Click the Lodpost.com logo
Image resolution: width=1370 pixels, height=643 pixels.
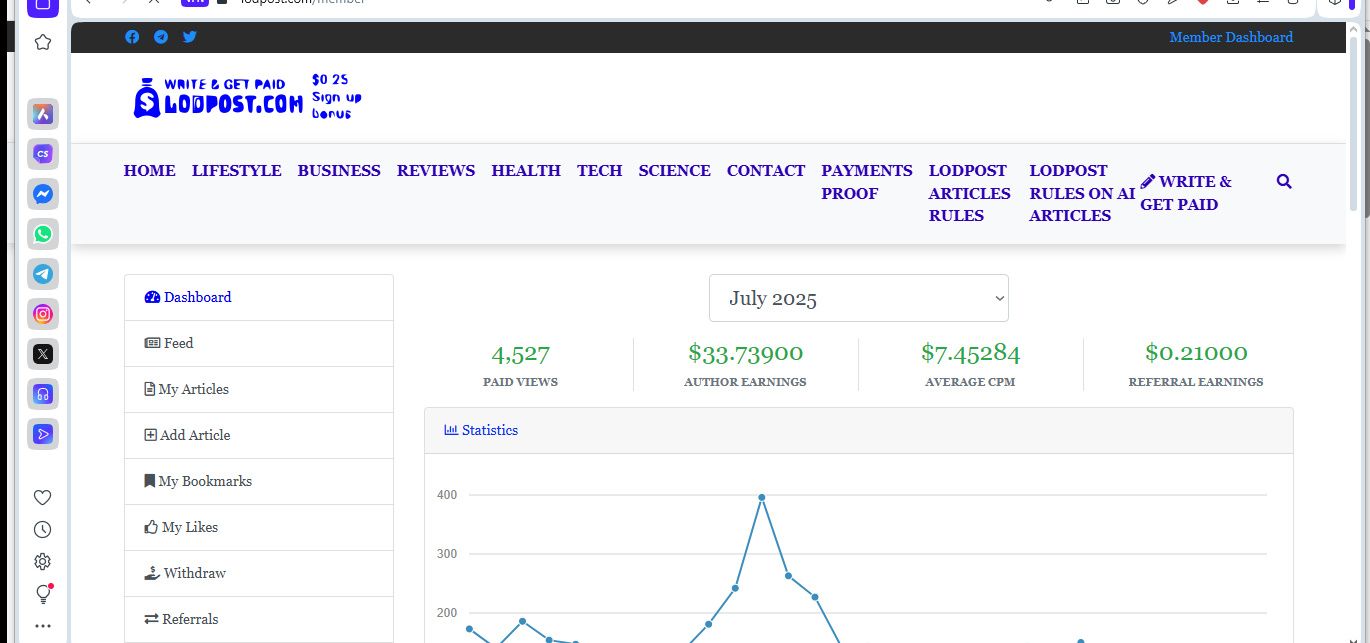(x=247, y=97)
